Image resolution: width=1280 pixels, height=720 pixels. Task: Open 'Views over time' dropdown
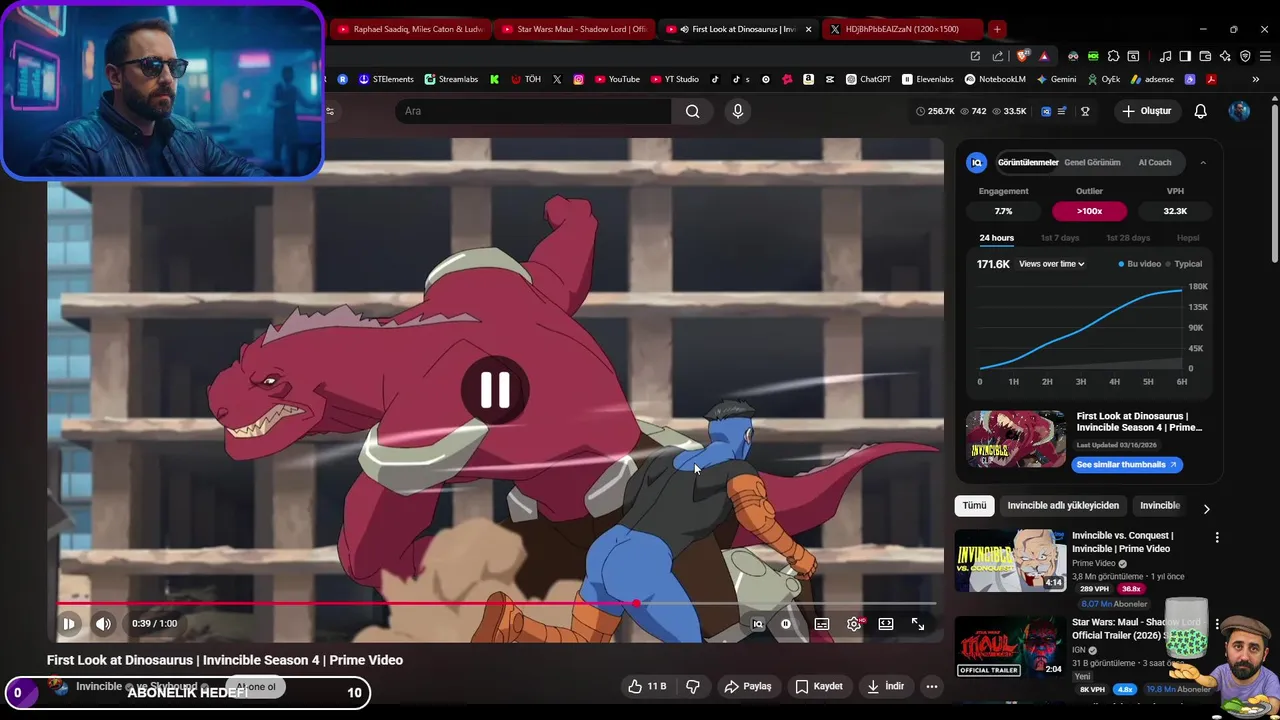tap(1052, 264)
